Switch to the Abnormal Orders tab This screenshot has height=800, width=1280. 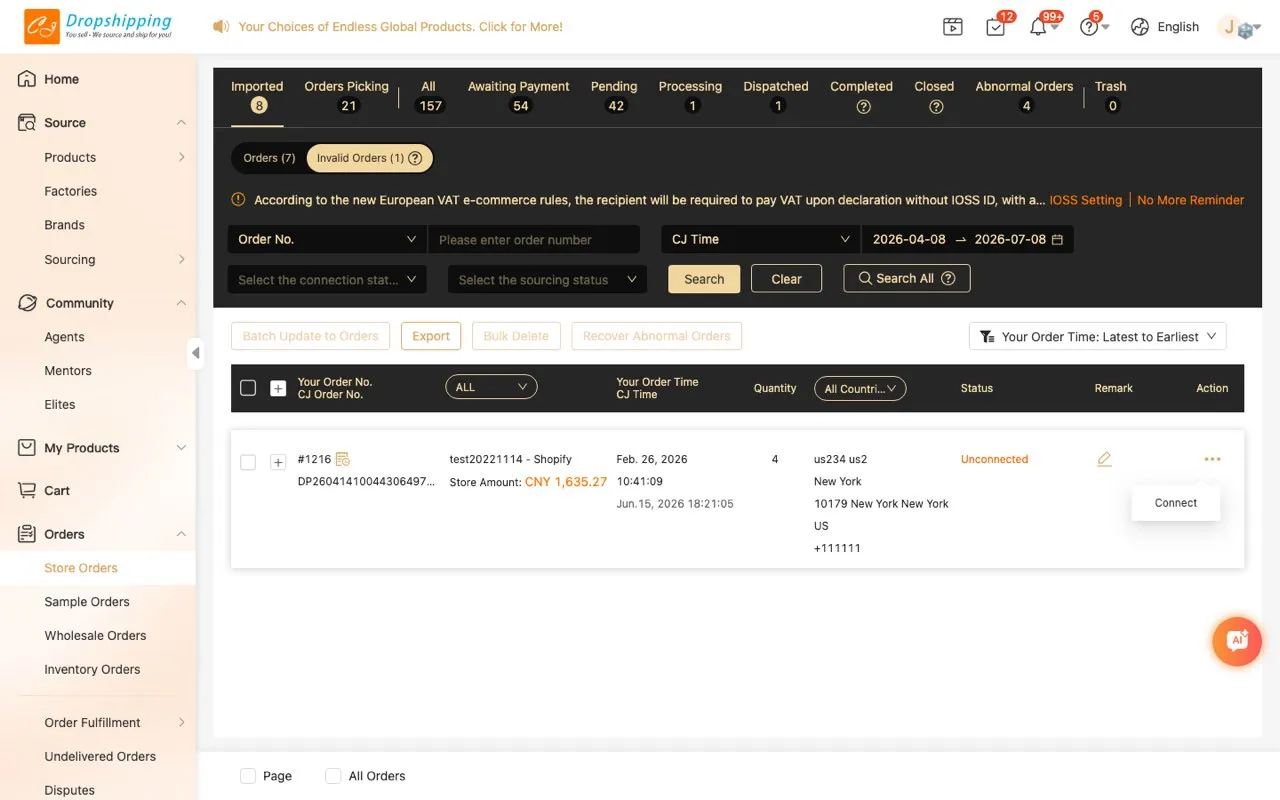tap(1024, 96)
